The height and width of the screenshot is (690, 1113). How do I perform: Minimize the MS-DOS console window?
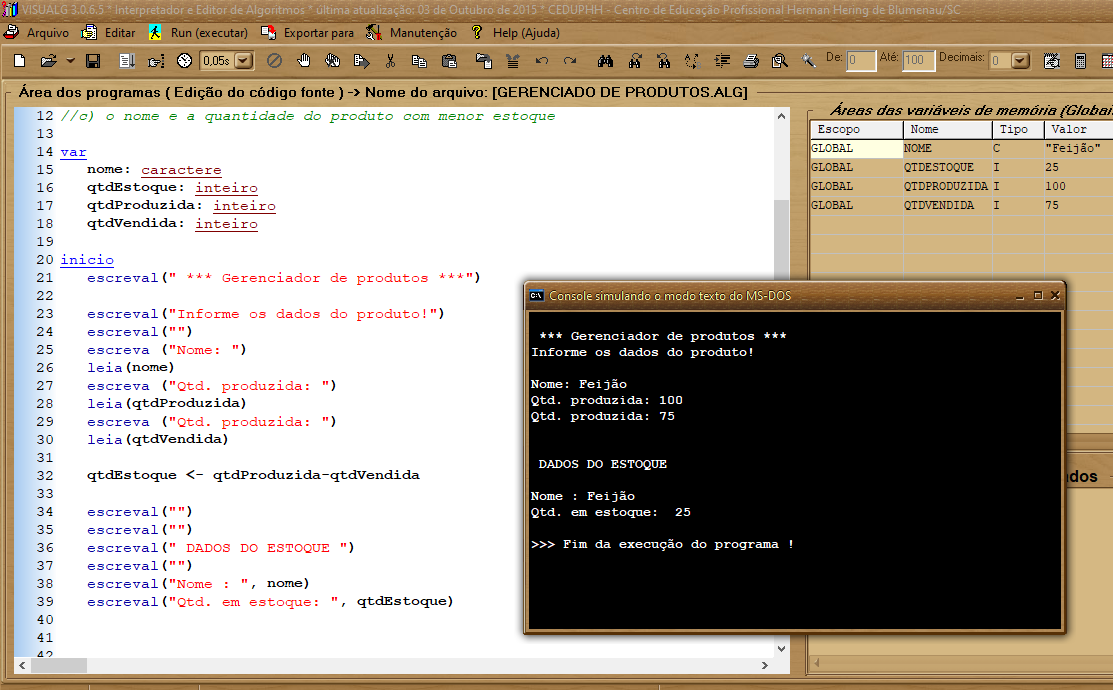click(x=1020, y=295)
